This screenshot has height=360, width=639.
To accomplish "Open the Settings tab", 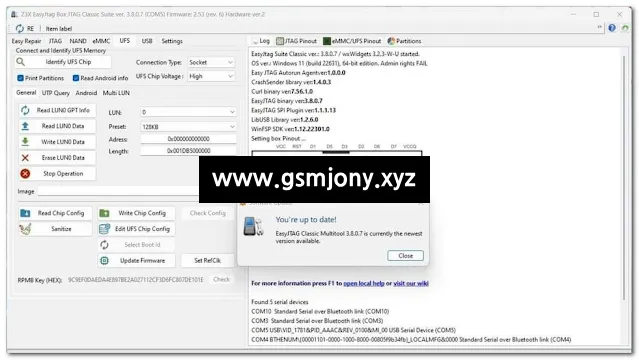I will [172, 41].
